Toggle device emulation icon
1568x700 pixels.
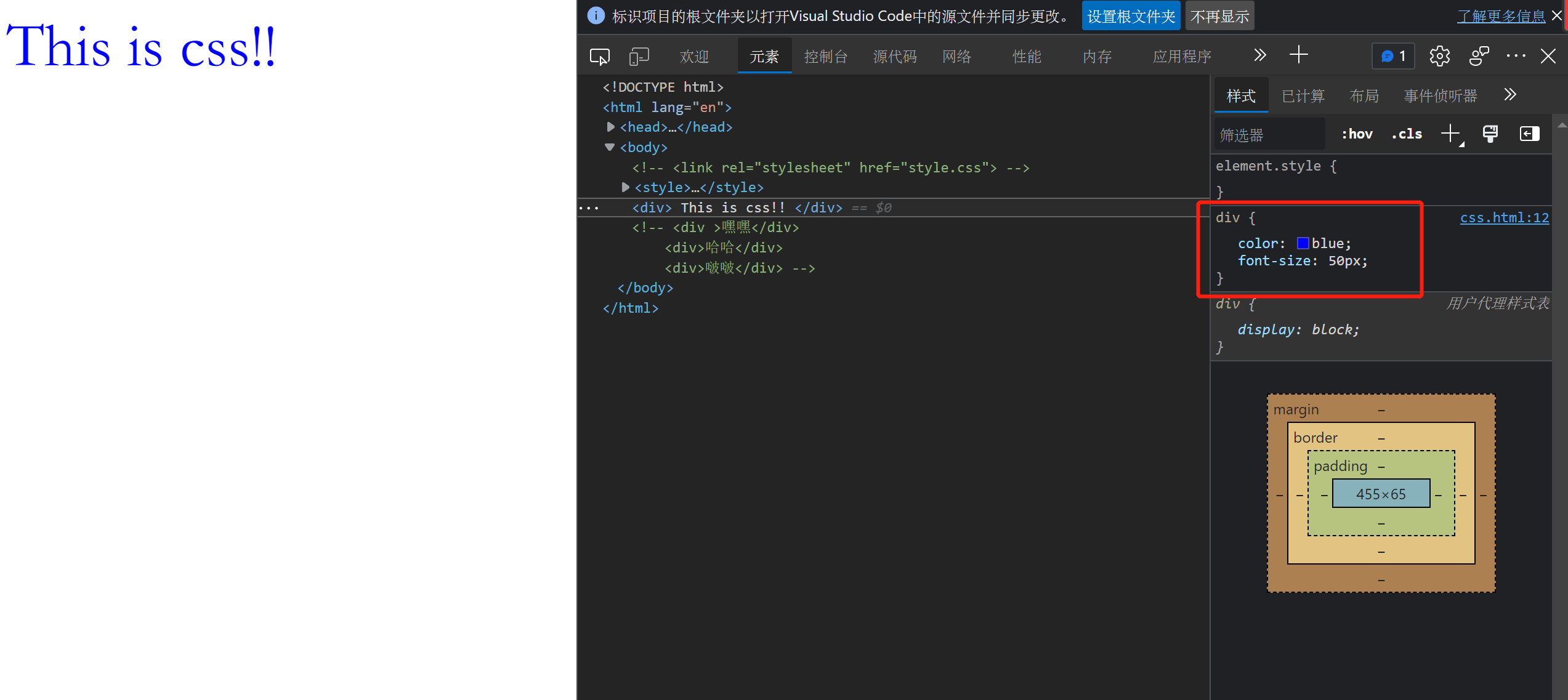[x=639, y=57]
